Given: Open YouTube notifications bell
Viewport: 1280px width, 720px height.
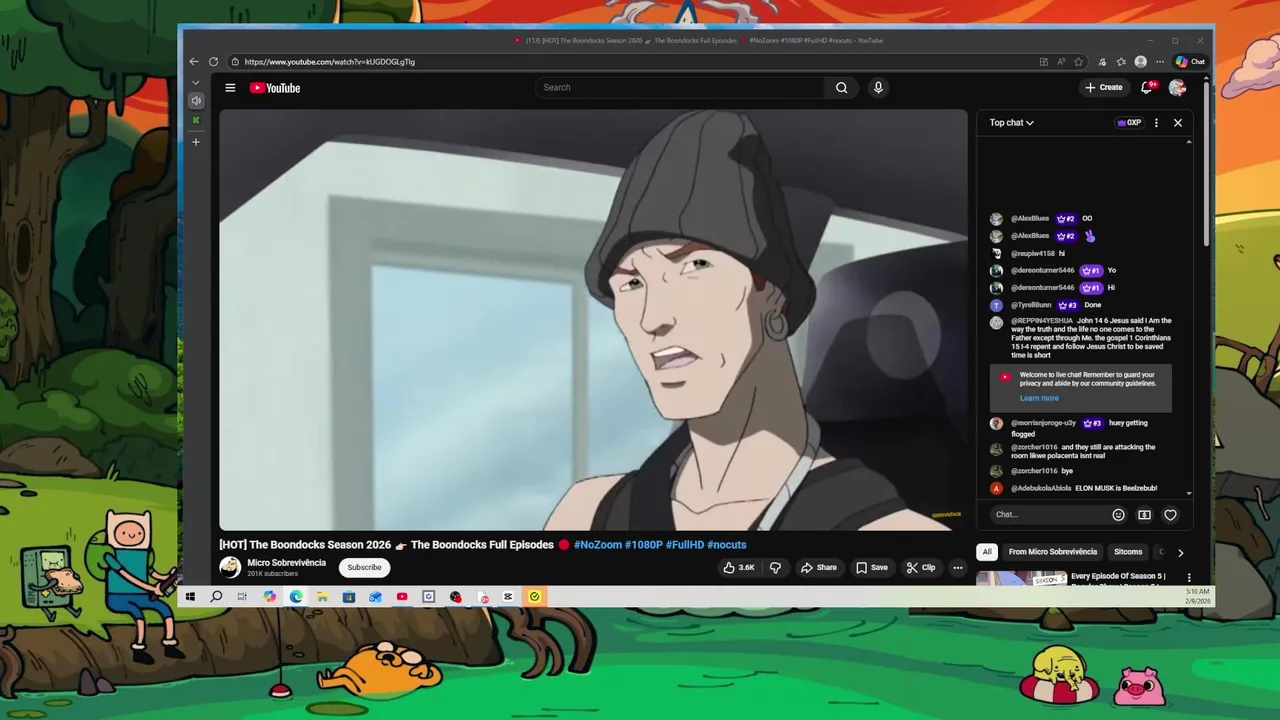Looking at the screenshot, I should [x=1147, y=88].
